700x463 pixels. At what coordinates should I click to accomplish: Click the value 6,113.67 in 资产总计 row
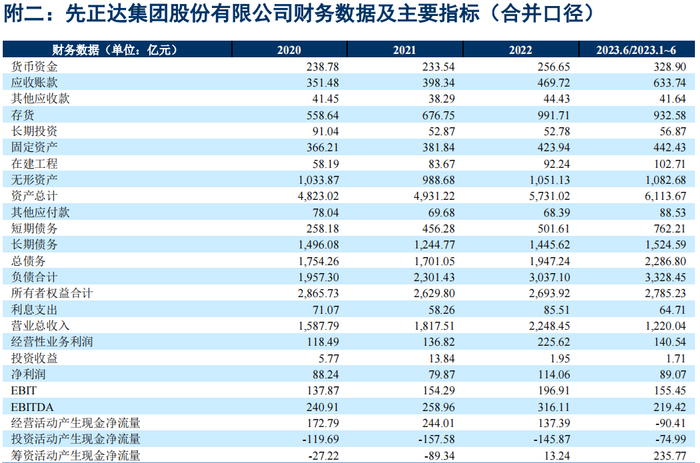coord(665,196)
